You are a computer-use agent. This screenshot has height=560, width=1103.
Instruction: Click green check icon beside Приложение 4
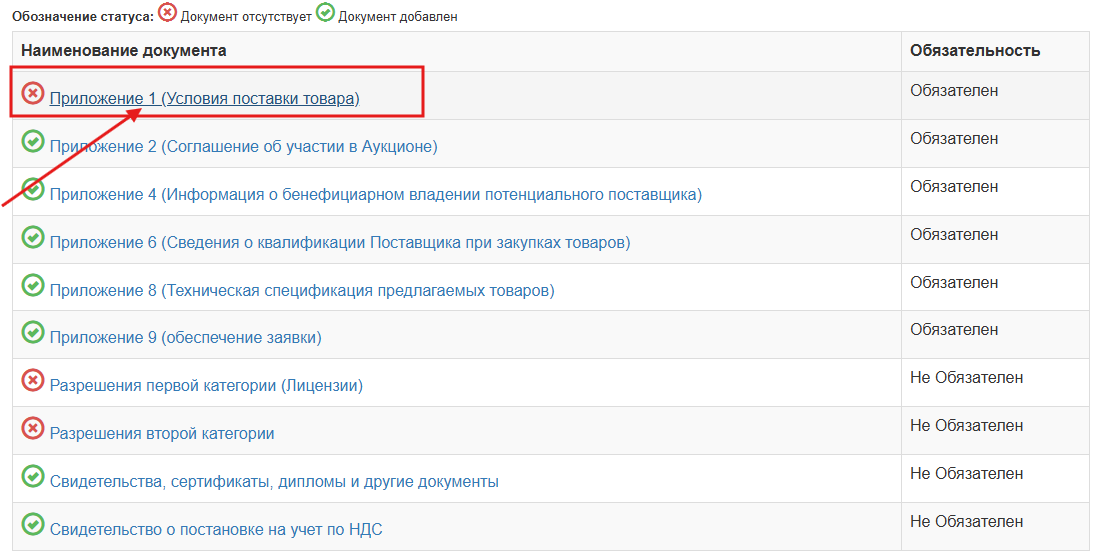(x=32, y=189)
